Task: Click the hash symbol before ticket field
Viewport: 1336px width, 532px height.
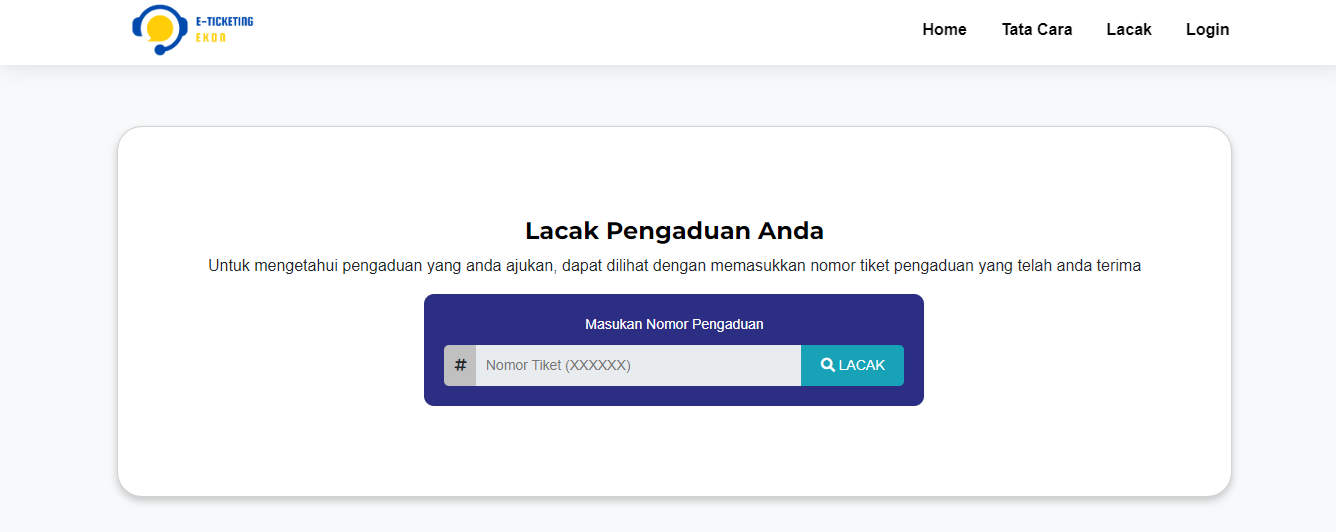Action: pos(460,365)
